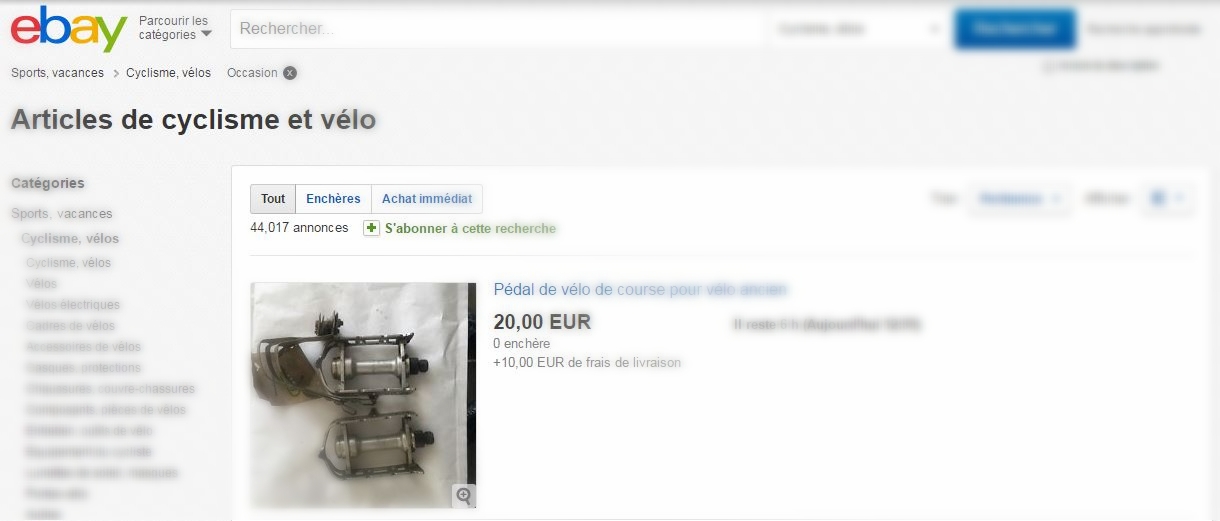Image resolution: width=1220 pixels, height=521 pixels.
Task: Select the Tout listings tab
Action: pyautogui.click(x=273, y=199)
